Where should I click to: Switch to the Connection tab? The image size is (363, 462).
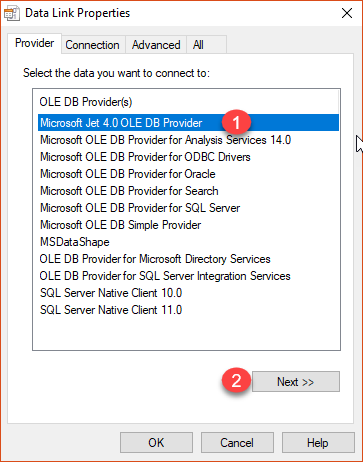92,45
